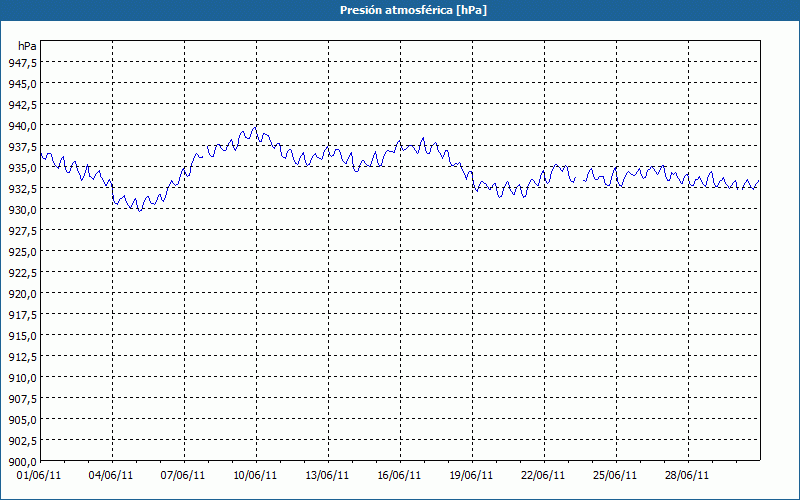Viewport: 800px width, 500px height.
Task: Select the 940,0 y-axis label
Action: point(22,126)
